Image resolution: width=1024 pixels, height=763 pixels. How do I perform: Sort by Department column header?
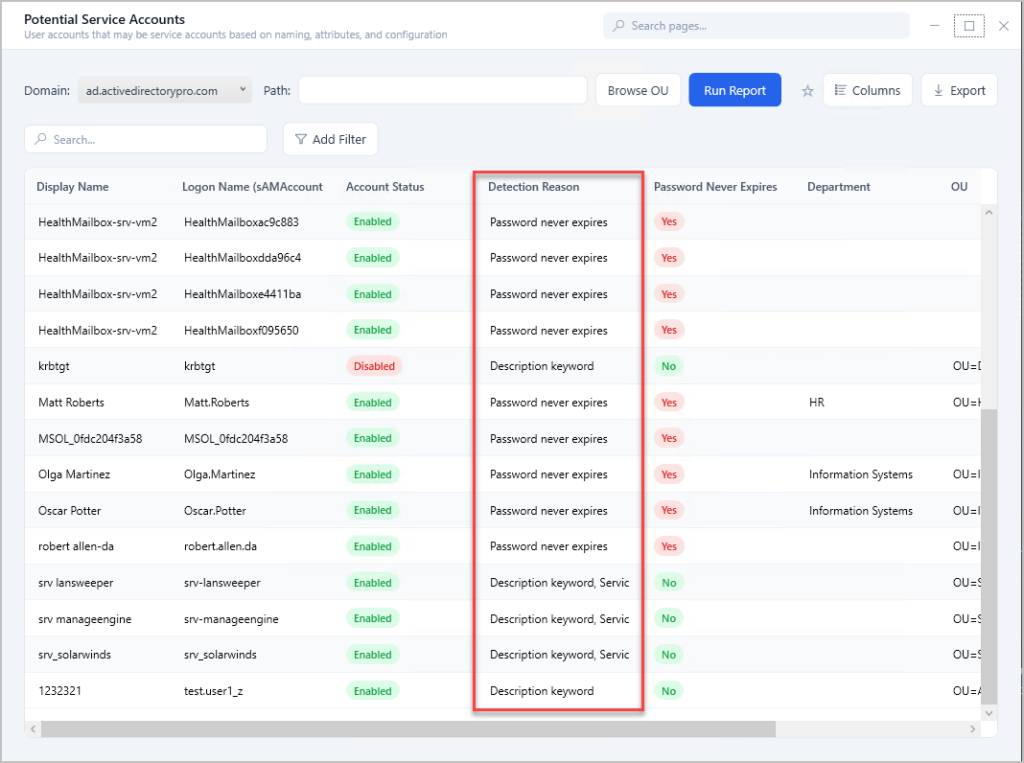(x=839, y=187)
